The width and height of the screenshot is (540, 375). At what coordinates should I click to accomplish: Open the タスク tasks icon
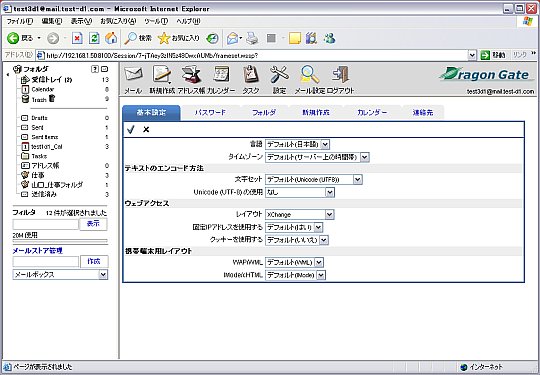pyautogui.click(x=251, y=74)
